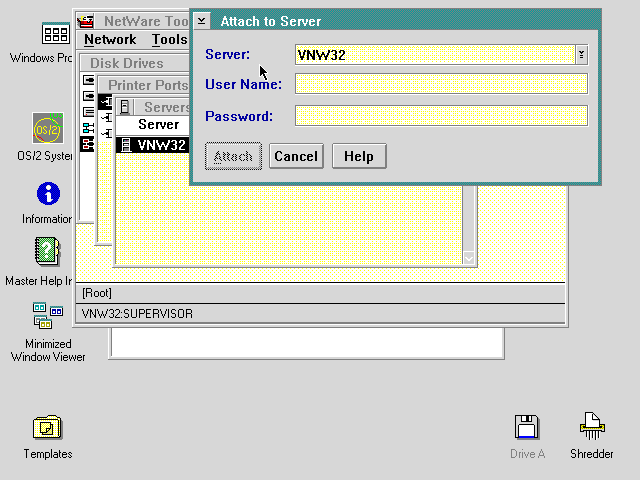Click the Cancel button in Attach dialog
Screen dimensions: 640x480
[296, 156]
